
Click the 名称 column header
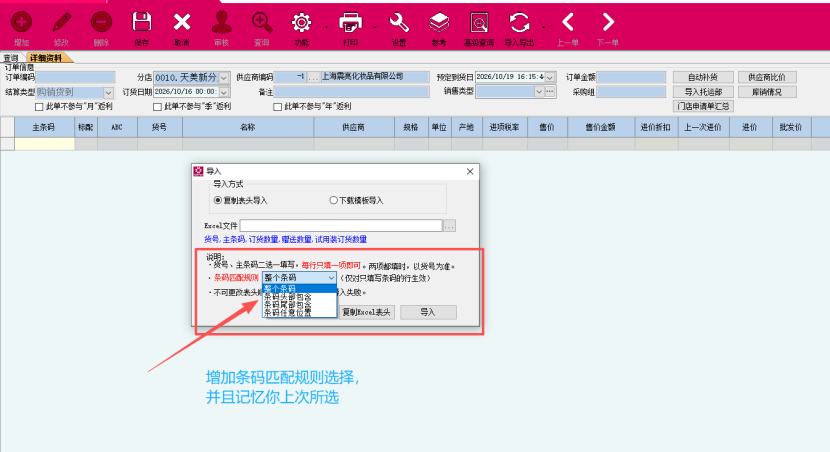[x=248, y=127]
